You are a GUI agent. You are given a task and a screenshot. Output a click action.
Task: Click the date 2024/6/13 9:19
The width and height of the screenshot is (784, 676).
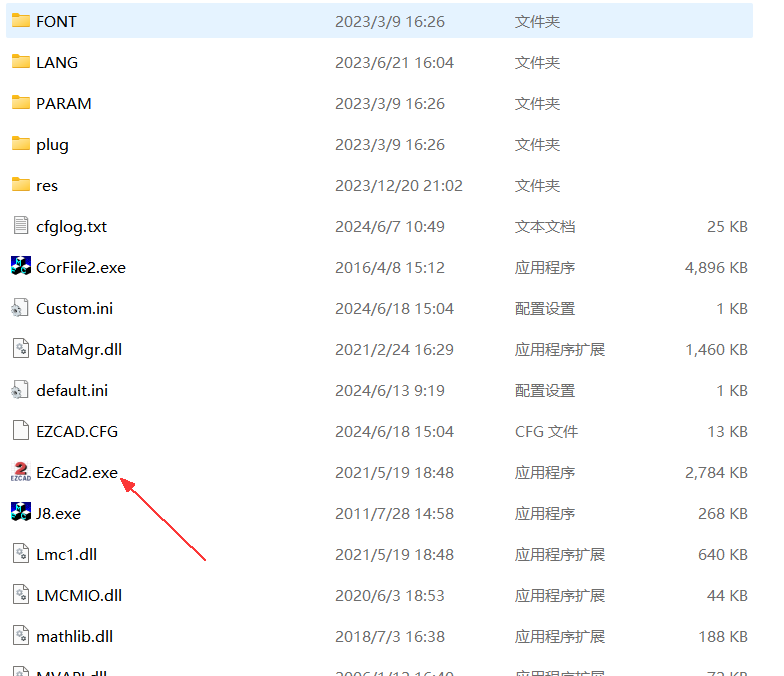[x=390, y=390]
